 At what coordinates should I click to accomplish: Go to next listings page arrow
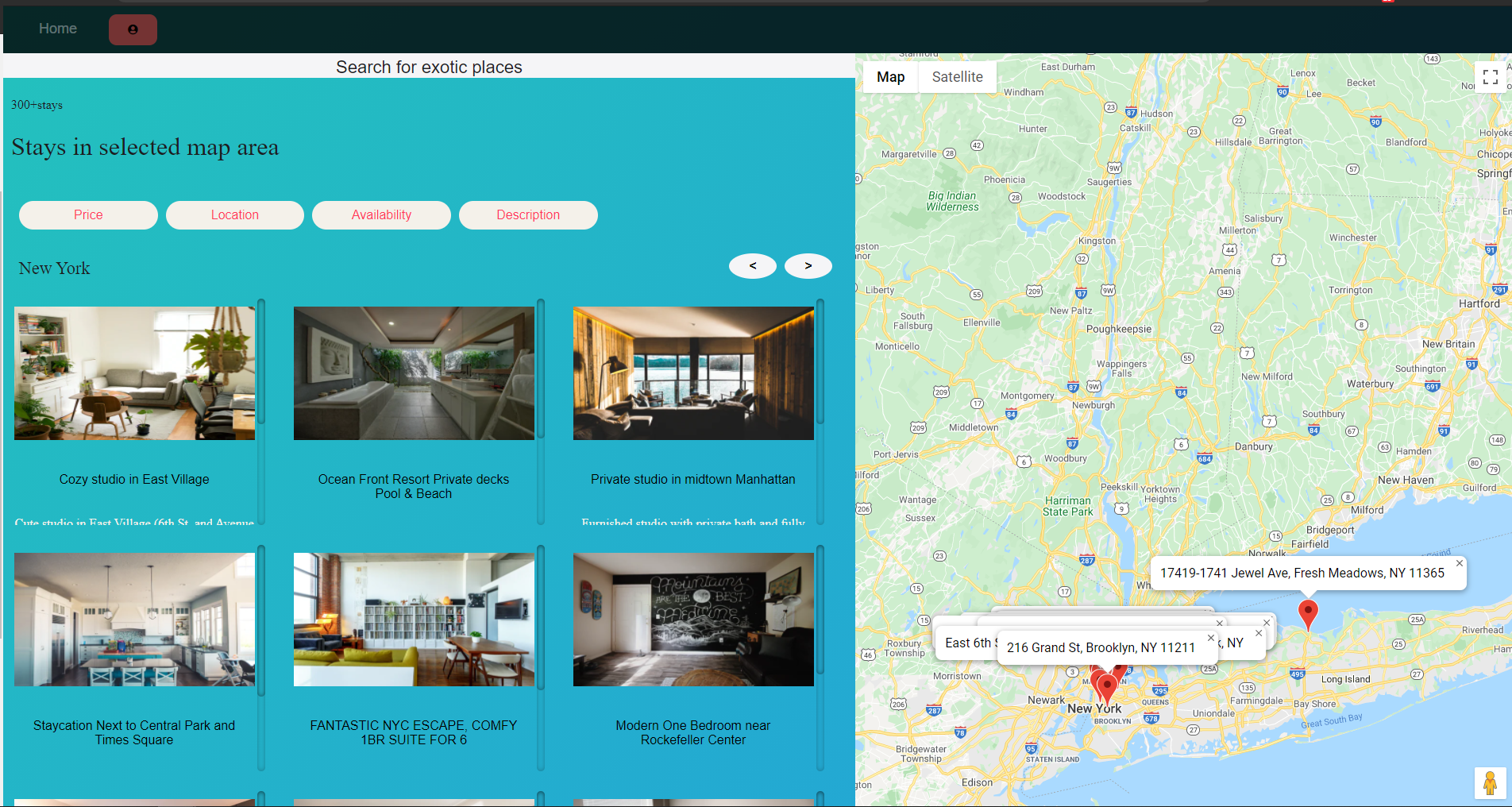tap(808, 266)
